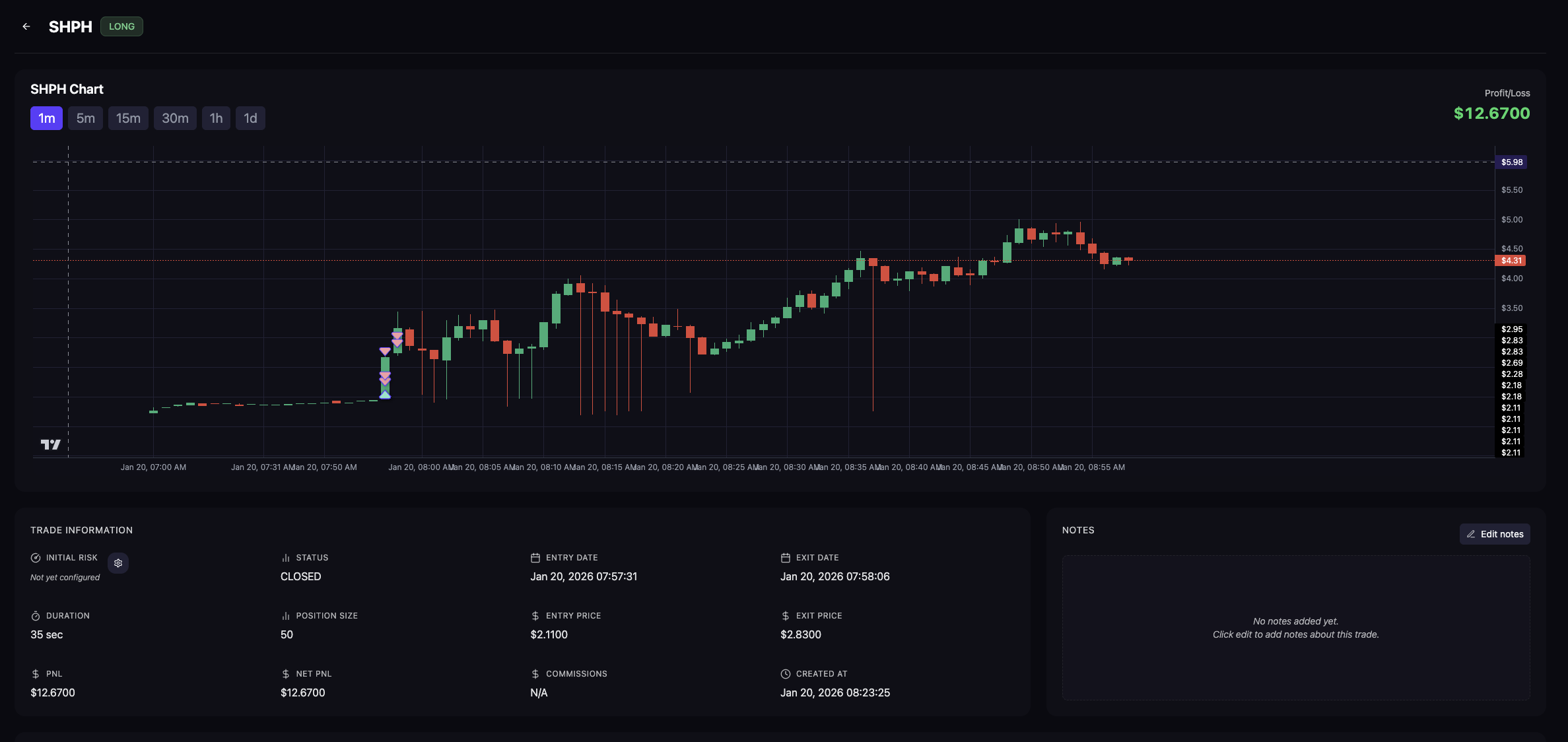Click the $5.98 price label on axis
Screen dimensions: 1568x742
click(x=1511, y=162)
